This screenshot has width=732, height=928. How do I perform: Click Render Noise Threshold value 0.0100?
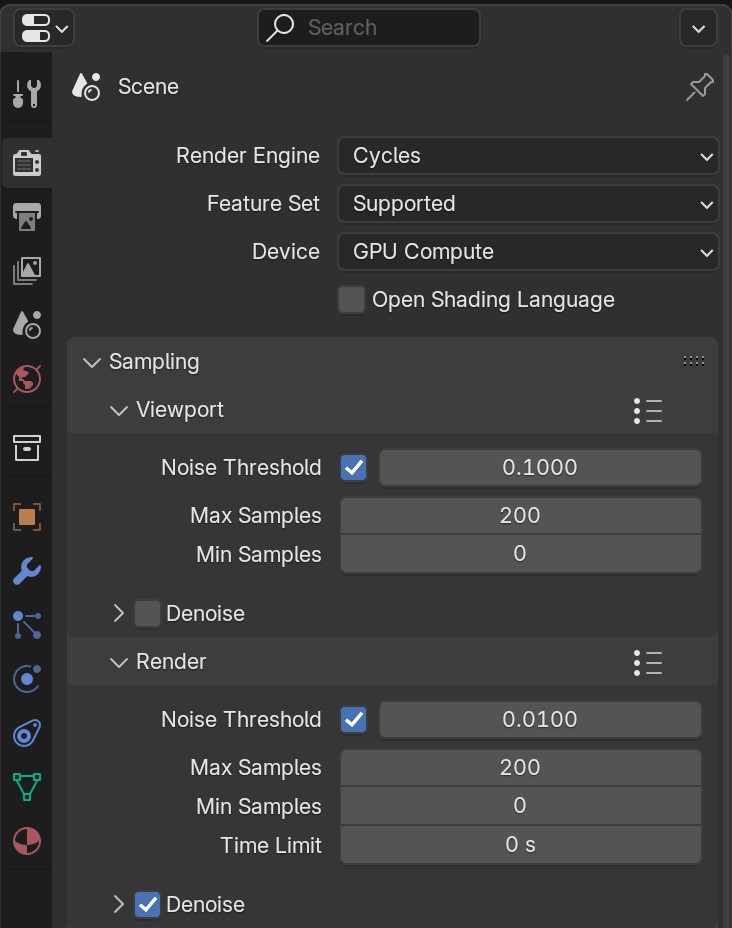(540, 720)
